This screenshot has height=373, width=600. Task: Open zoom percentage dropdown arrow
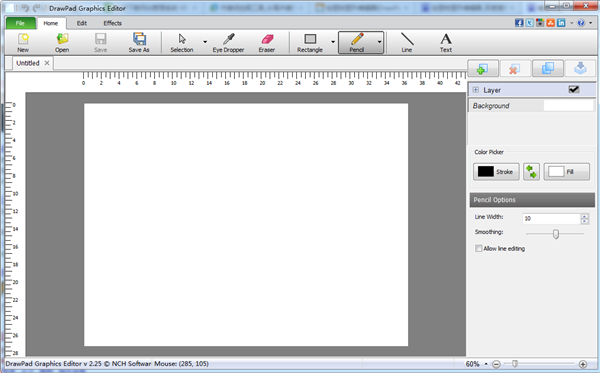(486, 364)
